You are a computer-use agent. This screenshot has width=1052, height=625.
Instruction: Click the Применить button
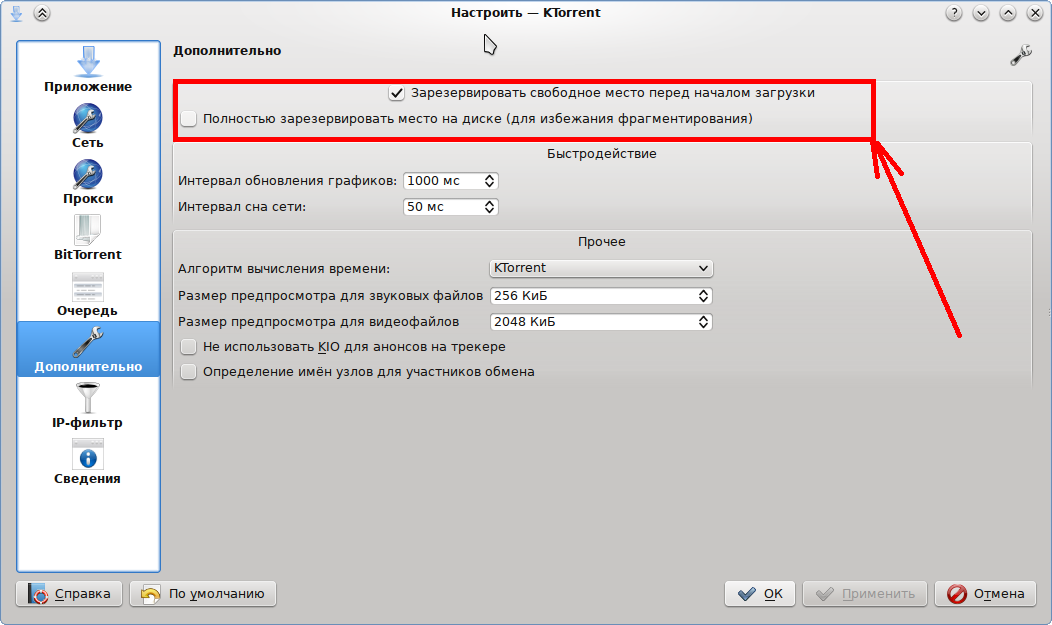(x=865, y=593)
